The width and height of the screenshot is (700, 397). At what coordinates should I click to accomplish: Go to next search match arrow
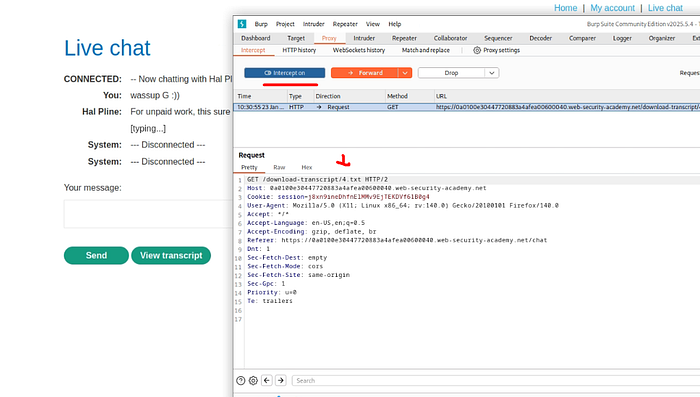pyautogui.click(x=281, y=380)
